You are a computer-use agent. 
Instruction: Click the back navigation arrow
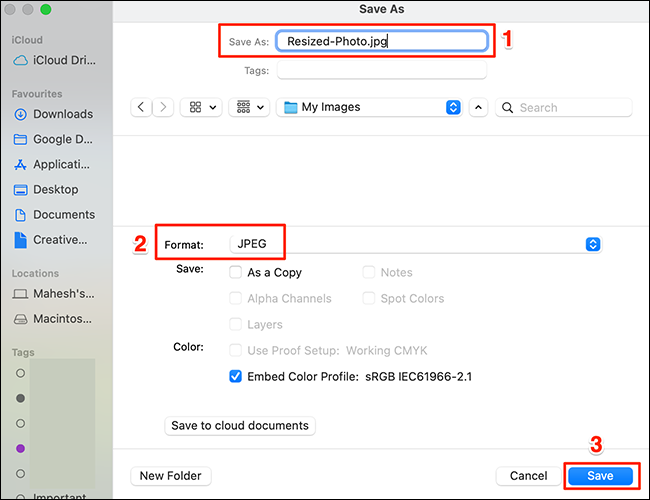click(142, 107)
